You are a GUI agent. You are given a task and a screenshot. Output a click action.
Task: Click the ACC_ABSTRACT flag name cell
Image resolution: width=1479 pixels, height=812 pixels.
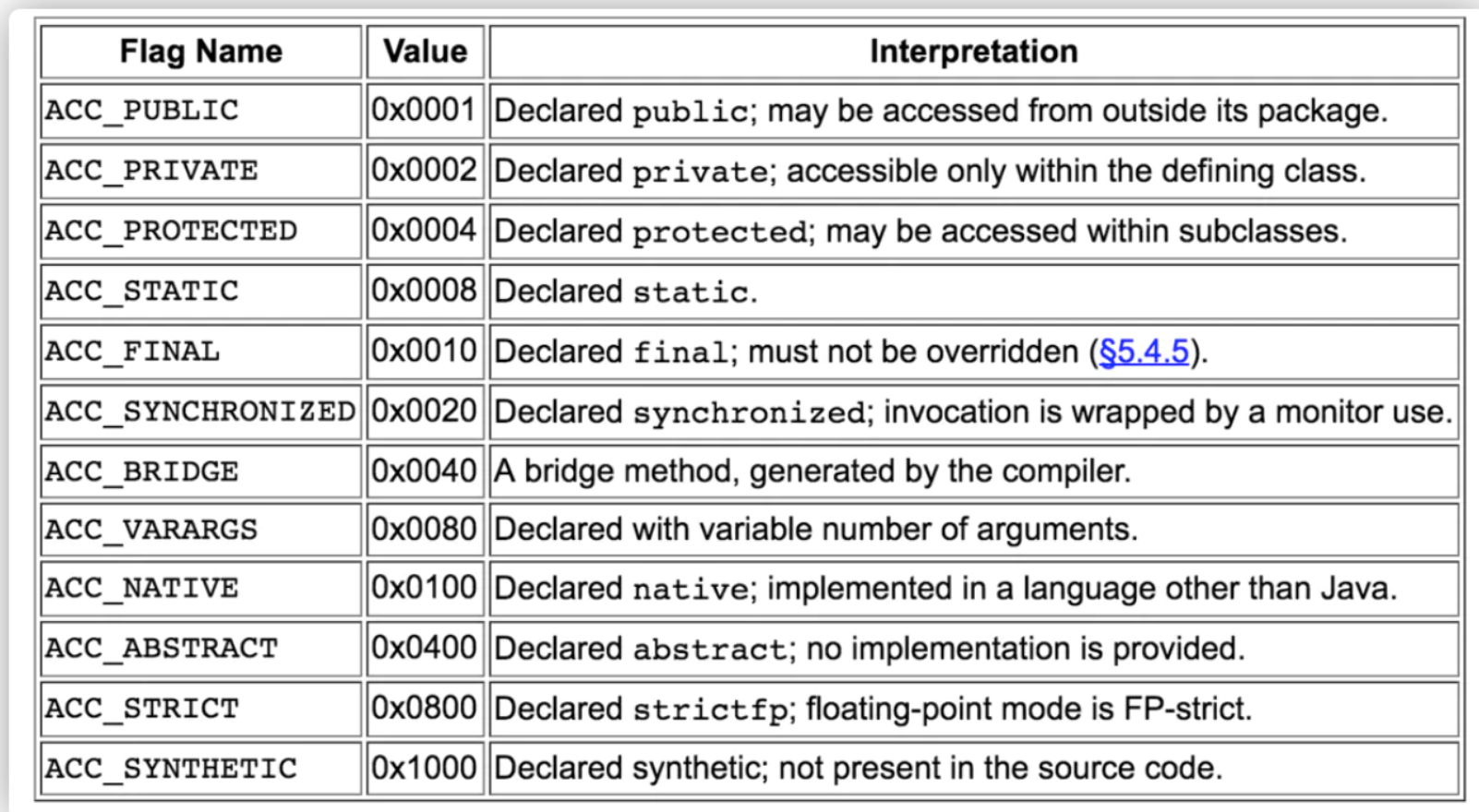point(201,648)
